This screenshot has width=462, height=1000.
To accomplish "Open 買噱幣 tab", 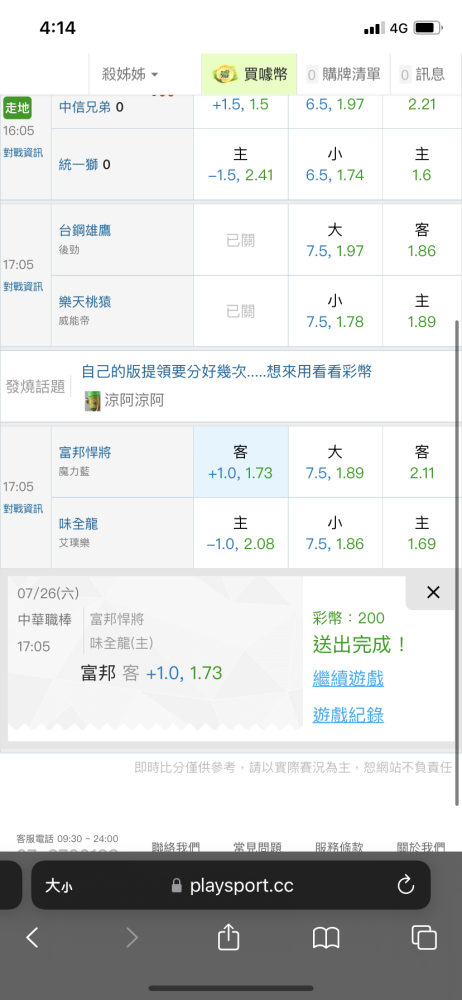I will [250, 74].
